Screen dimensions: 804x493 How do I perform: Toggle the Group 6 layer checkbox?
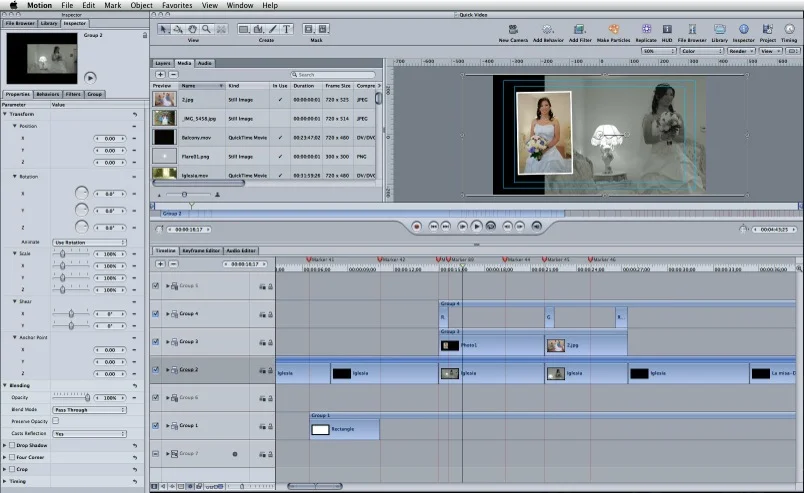[155, 398]
